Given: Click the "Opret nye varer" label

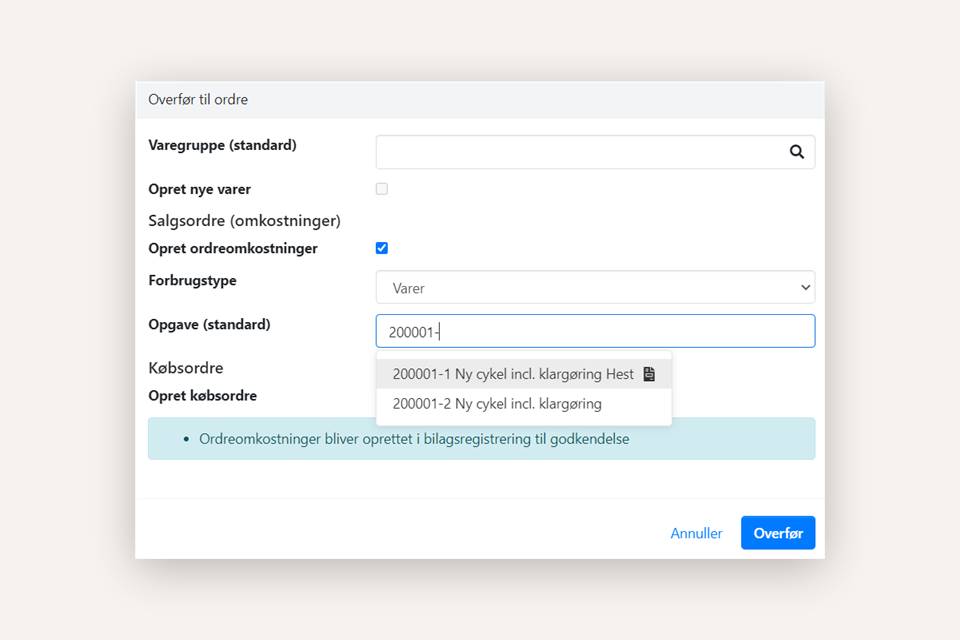Looking at the screenshot, I should click(199, 189).
